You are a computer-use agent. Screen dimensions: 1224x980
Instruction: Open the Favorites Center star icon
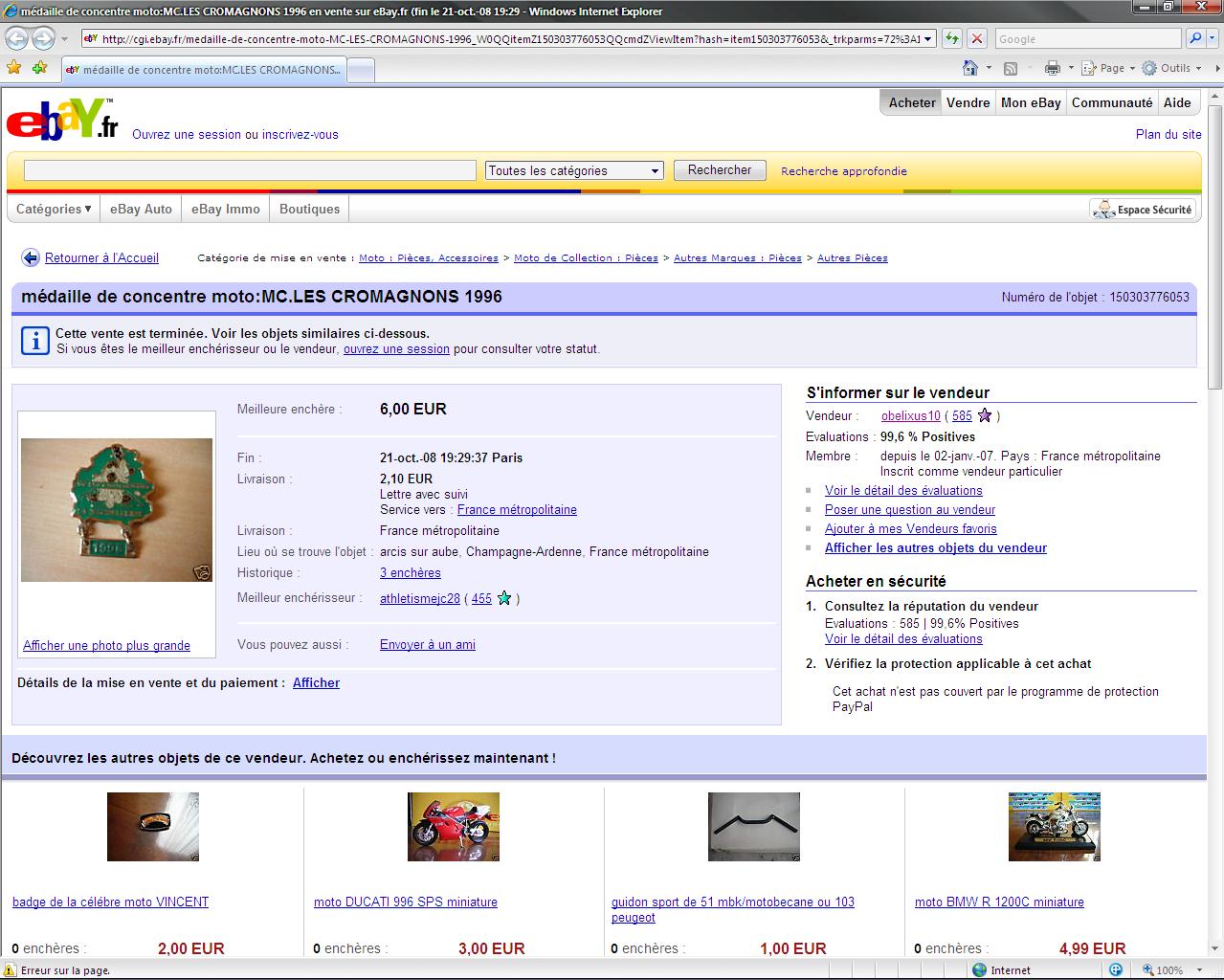pos(14,68)
